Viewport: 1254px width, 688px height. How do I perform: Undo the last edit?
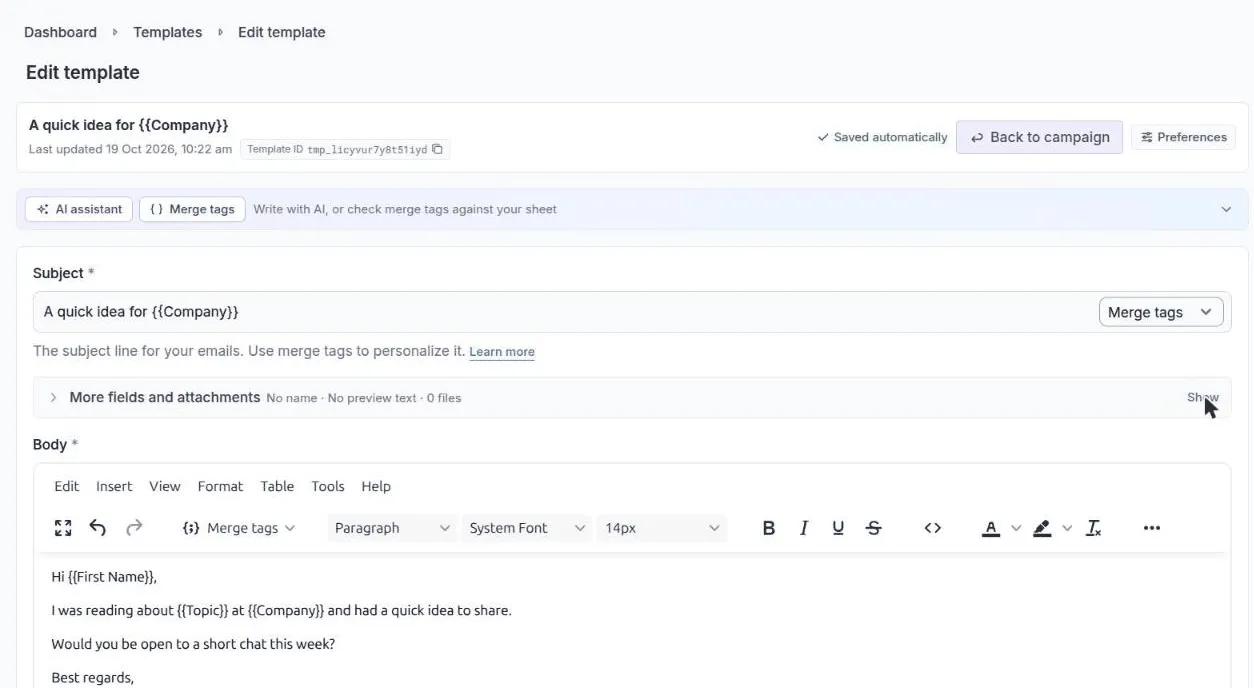click(98, 528)
